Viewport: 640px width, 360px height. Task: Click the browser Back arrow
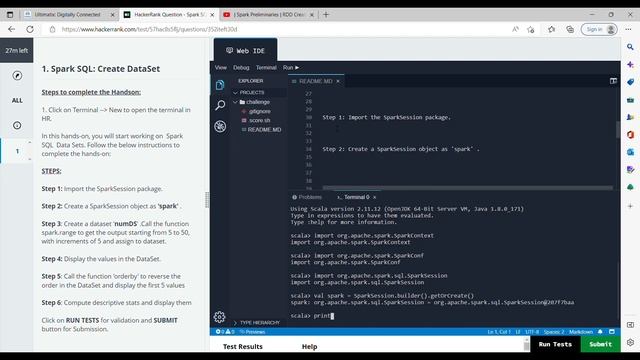click(11, 29)
